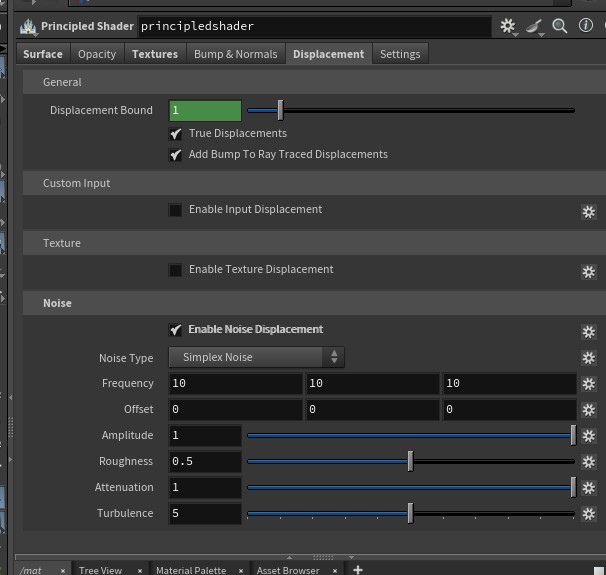Viewport: 606px width, 575px height.
Task: Add a new pane tab with plus
Action: pos(357,569)
